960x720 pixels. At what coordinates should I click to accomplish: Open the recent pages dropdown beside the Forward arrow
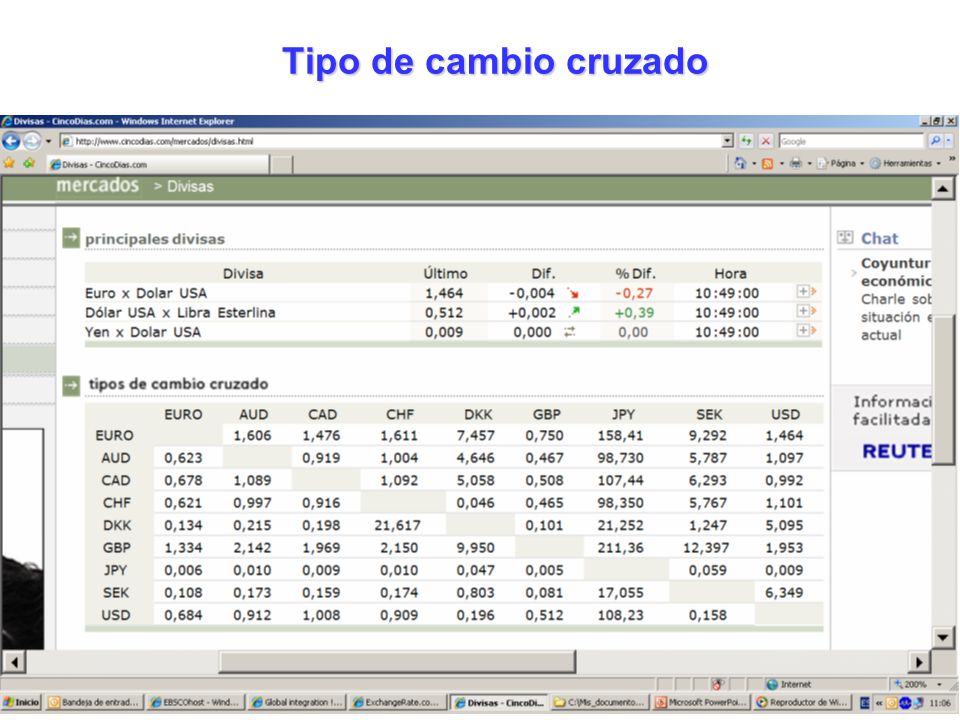pyautogui.click(x=48, y=141)
